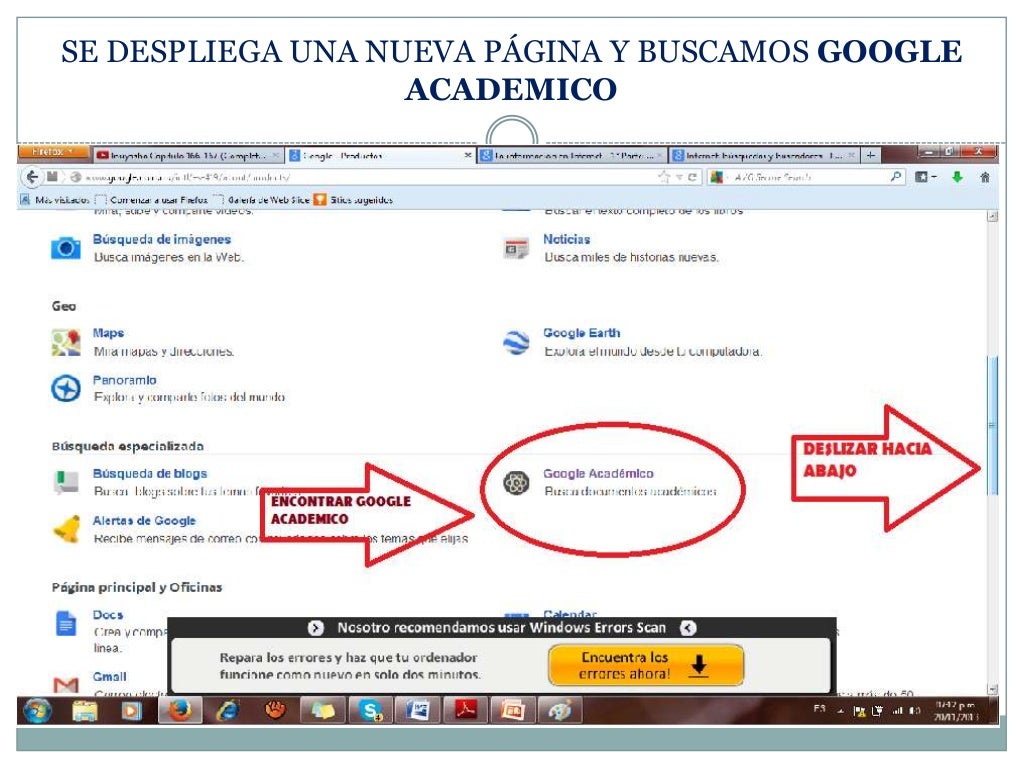Open Búsqueda de imágenes link
Screen dimensions: 1024x768
[162, 240]
